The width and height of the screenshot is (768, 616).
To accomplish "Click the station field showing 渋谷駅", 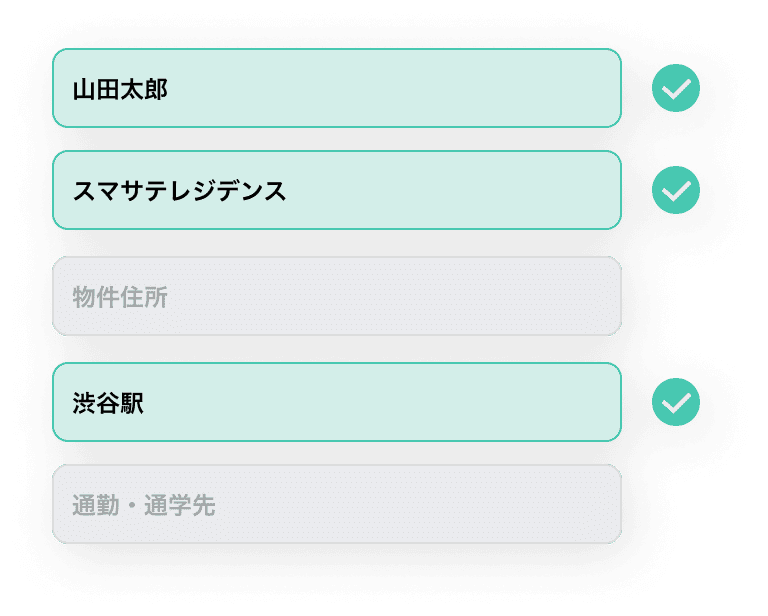I will pos(337,402).
